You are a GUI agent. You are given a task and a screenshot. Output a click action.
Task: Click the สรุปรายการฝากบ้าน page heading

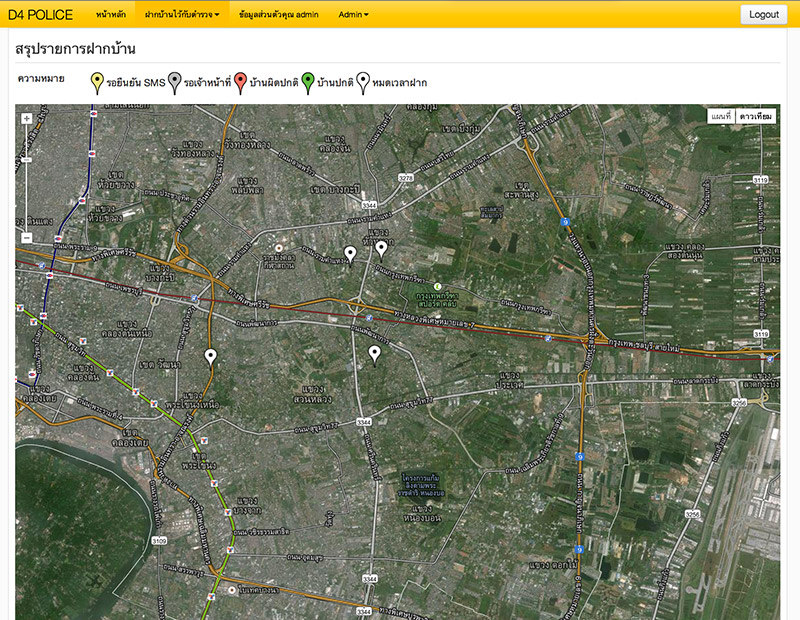click(x=76, y=49)
